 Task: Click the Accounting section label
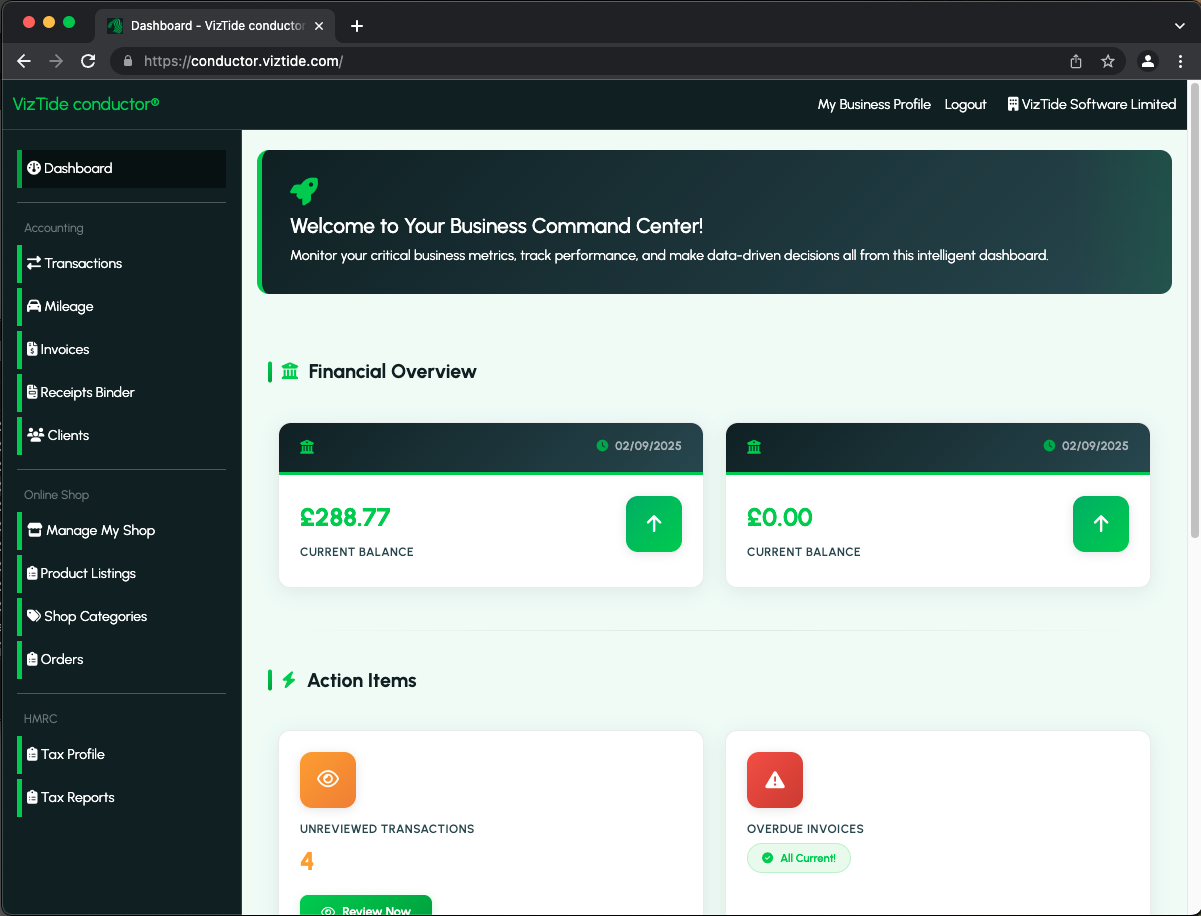click(54, 228)
